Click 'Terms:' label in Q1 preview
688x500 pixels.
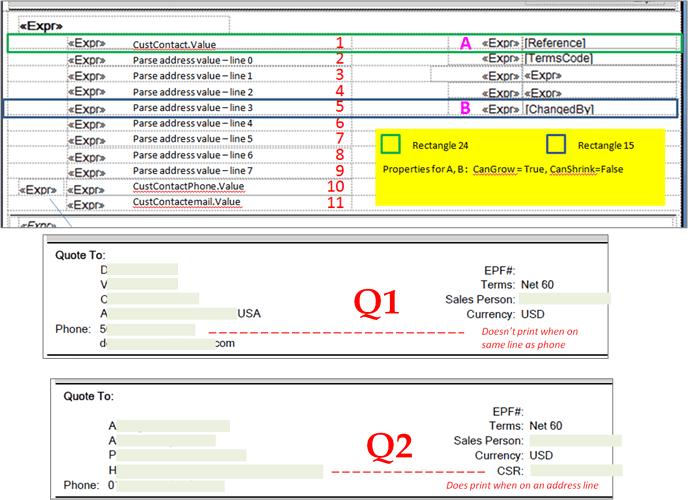click(498, 285)
